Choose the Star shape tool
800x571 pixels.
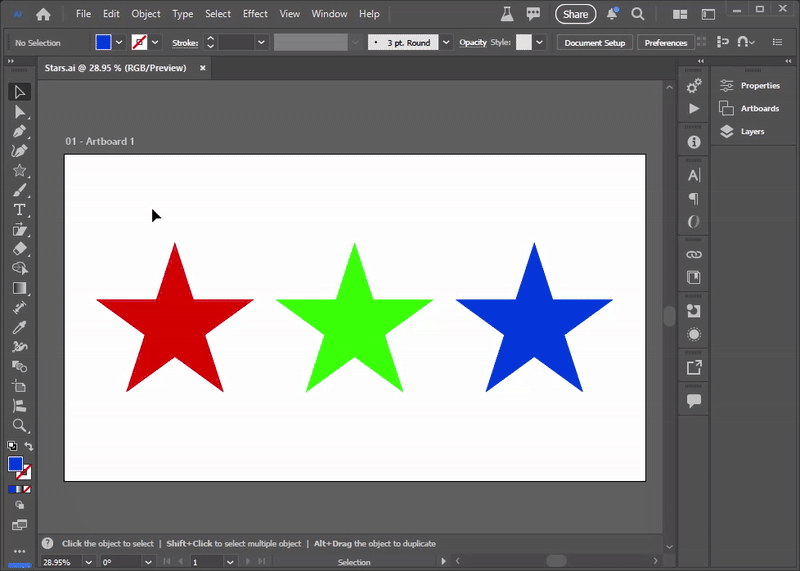(19, 171)
